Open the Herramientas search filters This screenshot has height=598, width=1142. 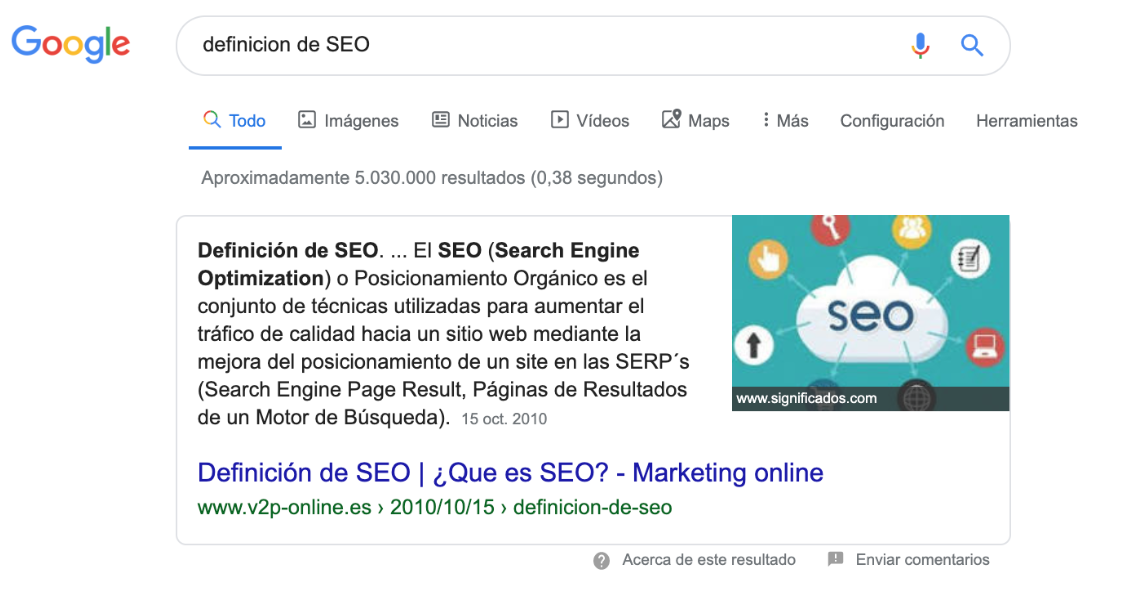pyautogui.click(x=1027, y=119)
